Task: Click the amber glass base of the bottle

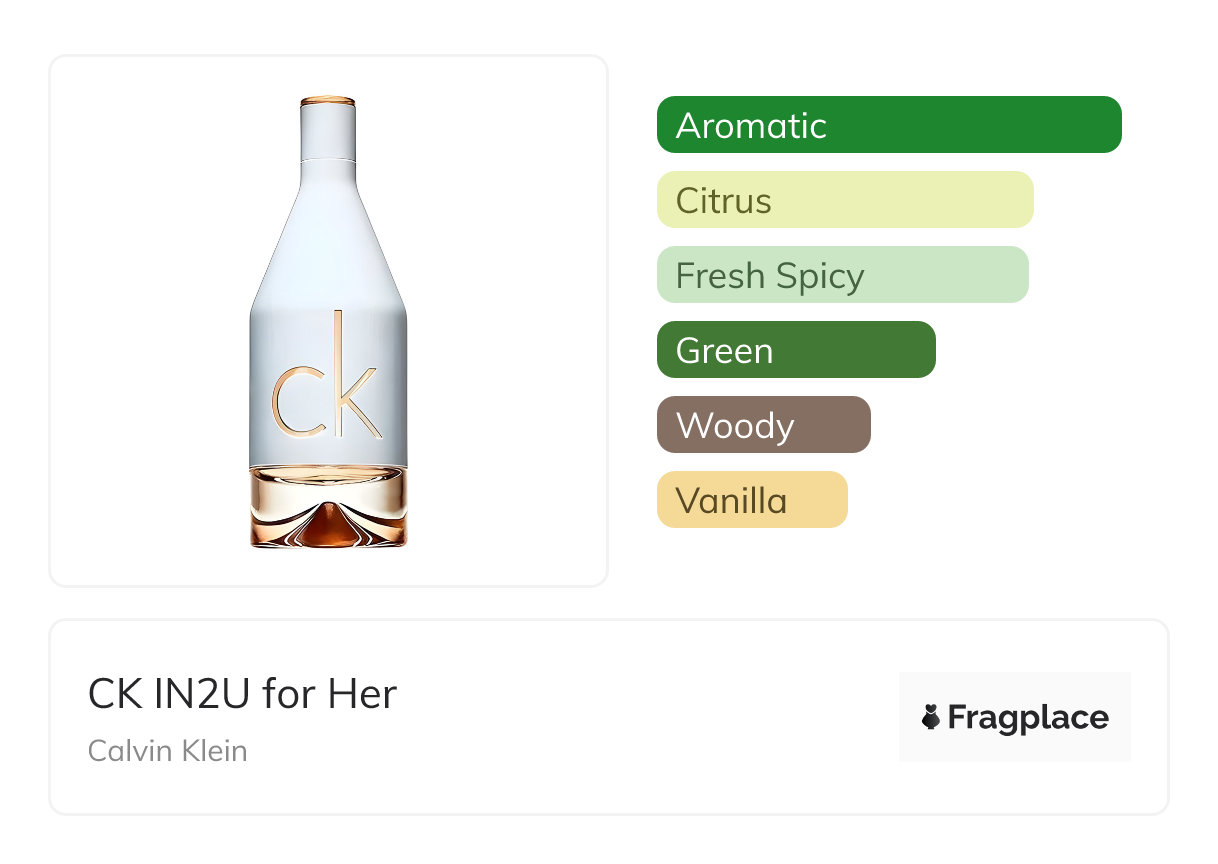Action: (x=328, y=508)
